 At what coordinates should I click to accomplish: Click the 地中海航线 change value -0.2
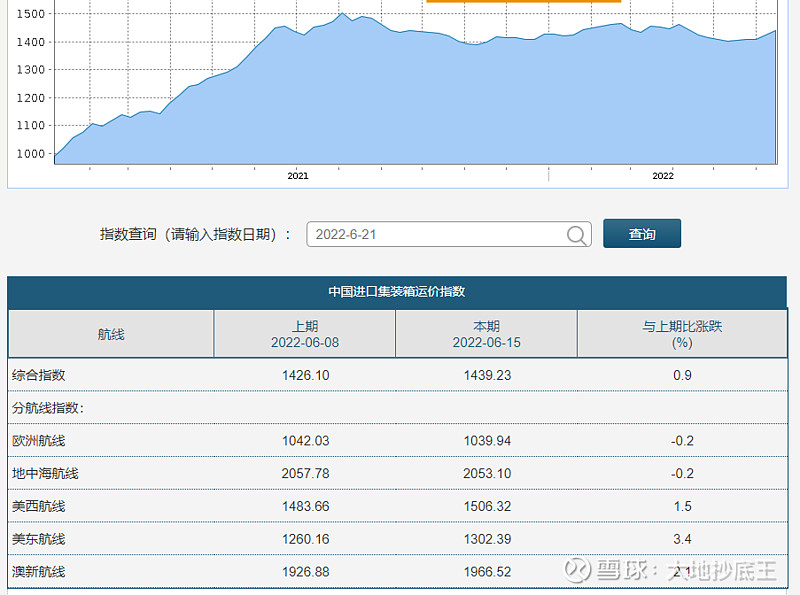coord(682,473)
